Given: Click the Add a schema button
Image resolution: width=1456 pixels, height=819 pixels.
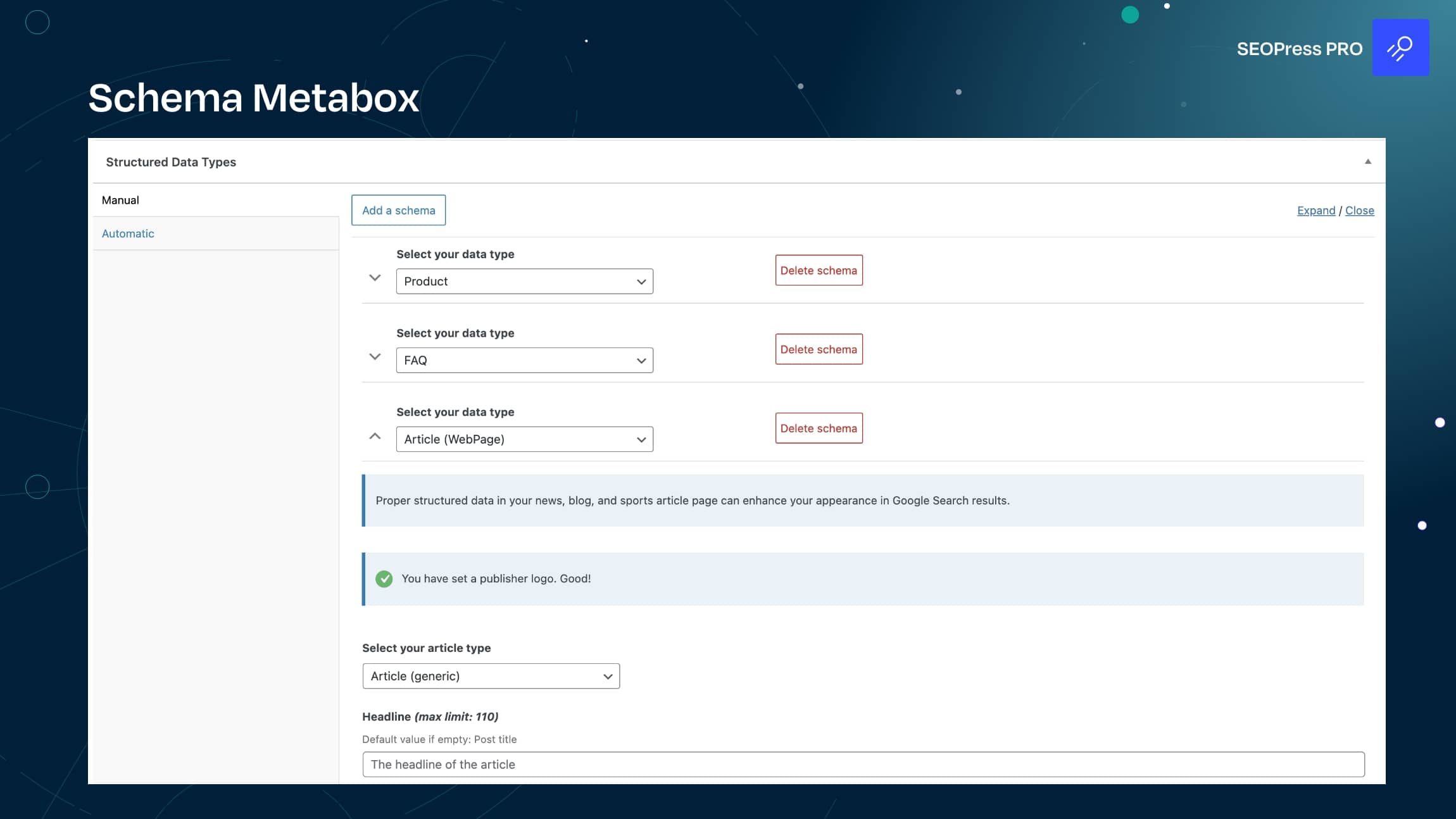Looking at the screenshot, I should click(398, 210).
